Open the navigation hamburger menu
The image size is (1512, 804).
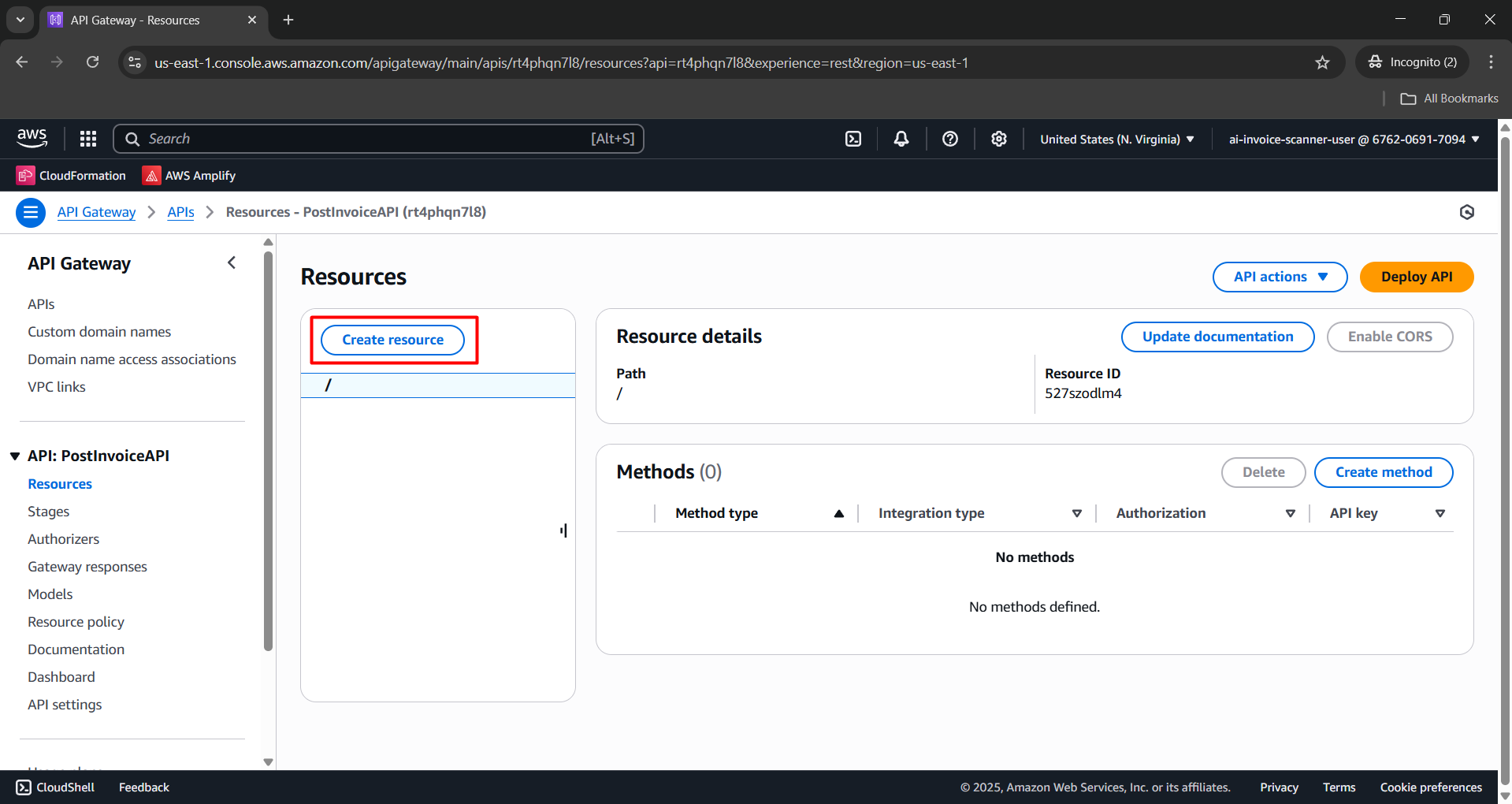click(30, 212)
